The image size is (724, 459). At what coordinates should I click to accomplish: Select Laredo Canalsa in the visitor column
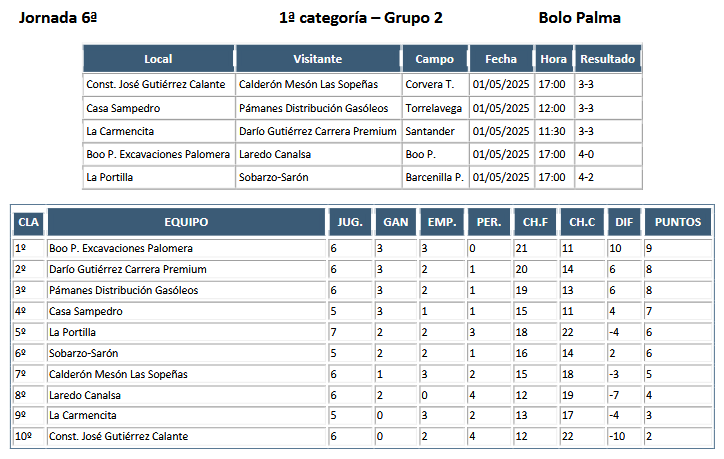(275, 154)
